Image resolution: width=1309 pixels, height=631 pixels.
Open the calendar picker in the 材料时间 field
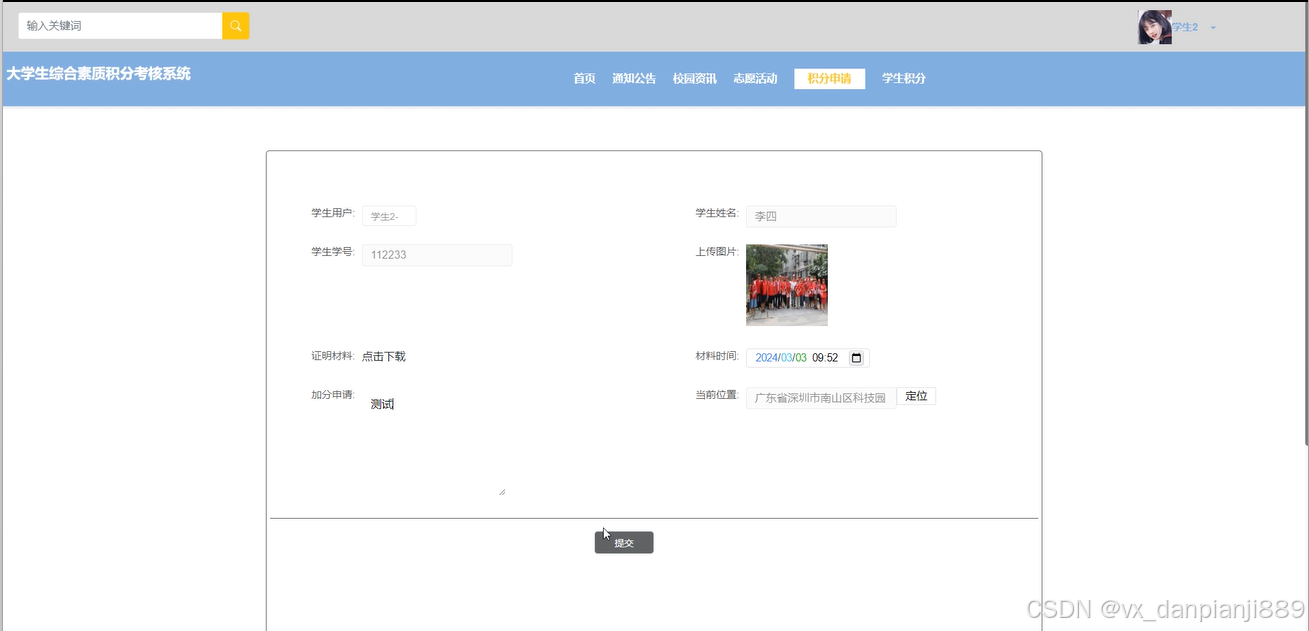(856, 358)
